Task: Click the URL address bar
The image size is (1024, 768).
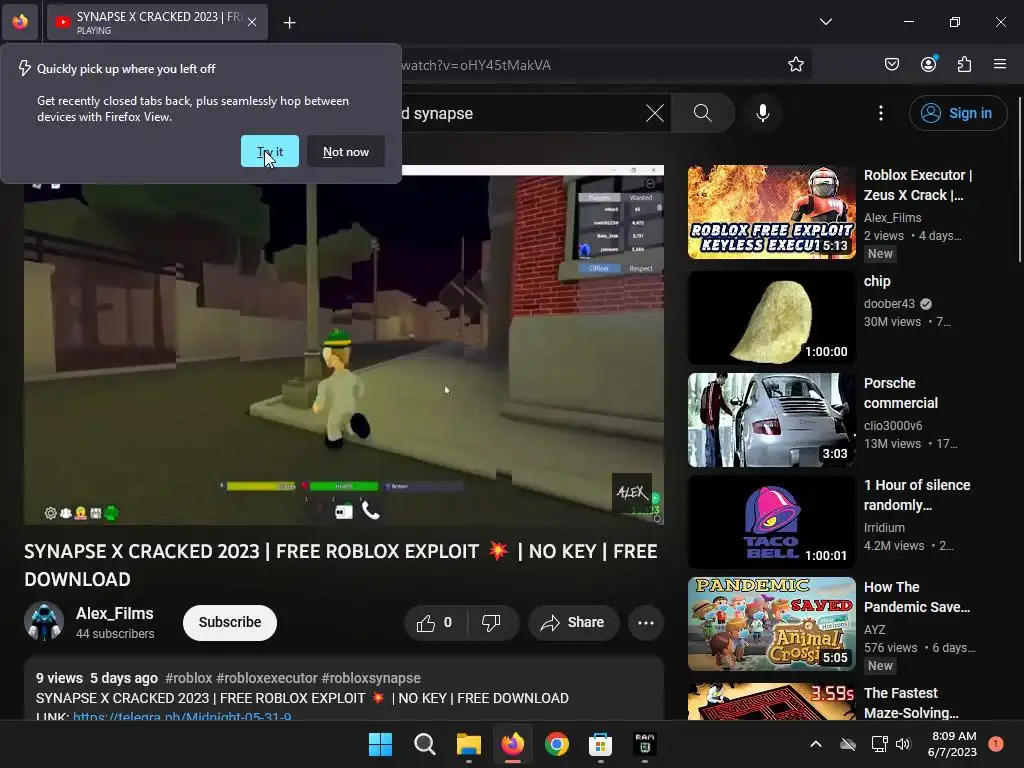Action: [588, 65]
